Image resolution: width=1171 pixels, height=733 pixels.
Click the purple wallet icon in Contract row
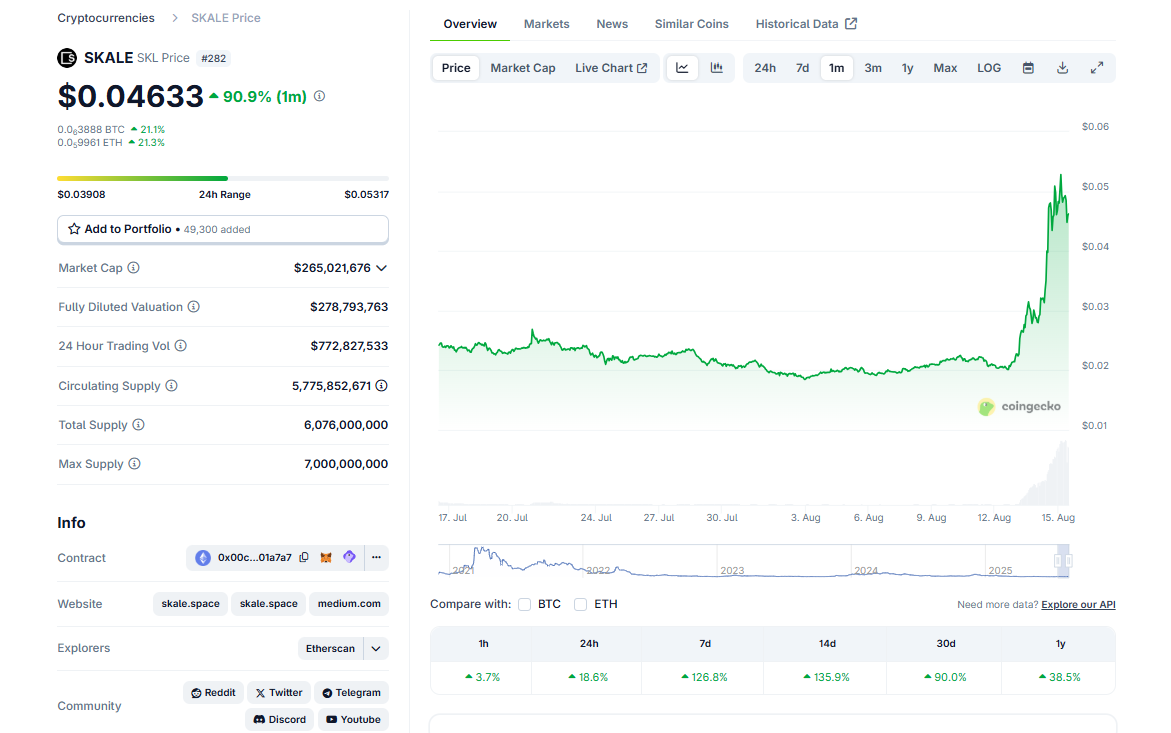(350, 557)
